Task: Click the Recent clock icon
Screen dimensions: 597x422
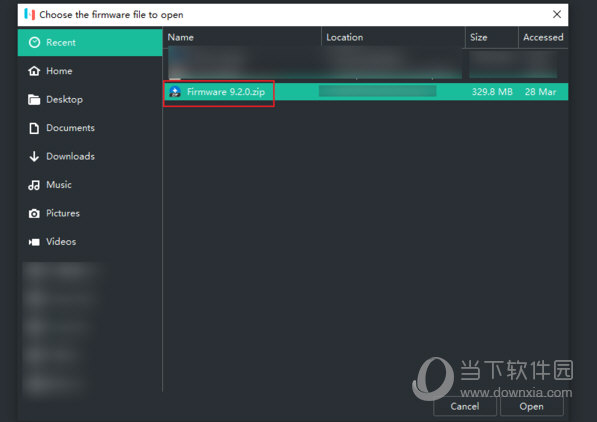Action: coord(34,43)
